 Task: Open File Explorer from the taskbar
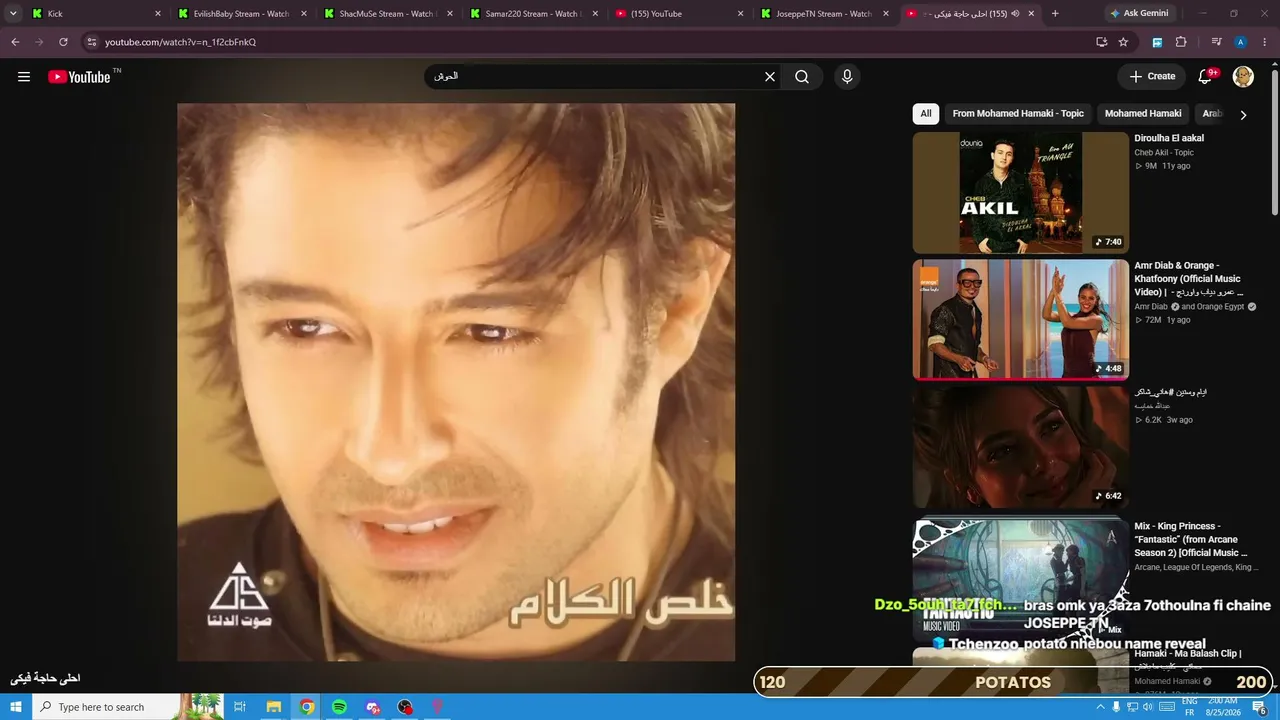tap(273, 707)
